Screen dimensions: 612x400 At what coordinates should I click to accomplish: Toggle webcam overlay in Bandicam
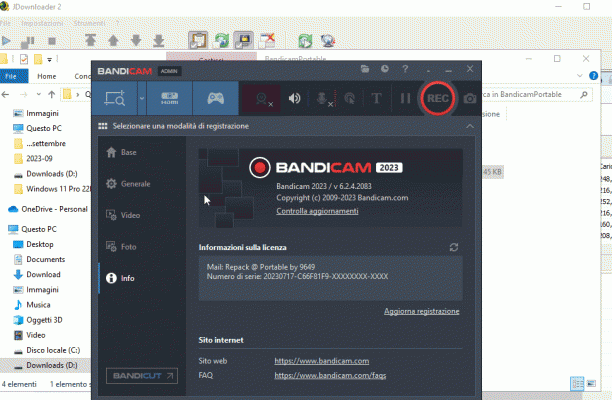pyautogui.click(x=262, y=99)
